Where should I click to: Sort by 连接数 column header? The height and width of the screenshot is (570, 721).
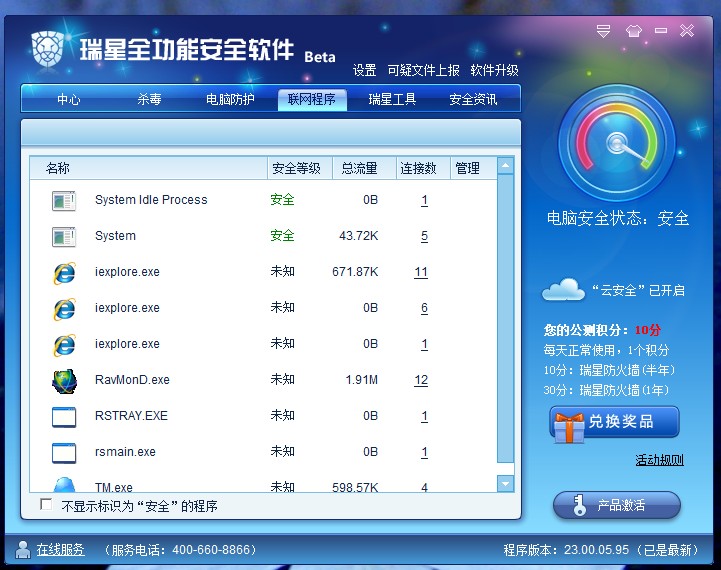click(423, 168)
